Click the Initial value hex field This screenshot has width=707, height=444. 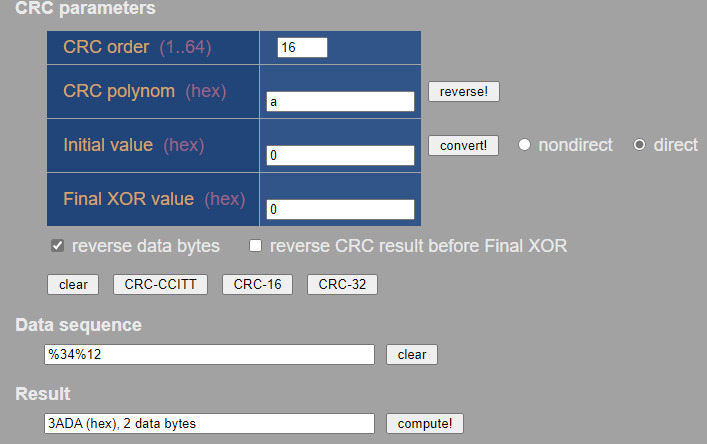pos(340,155)
